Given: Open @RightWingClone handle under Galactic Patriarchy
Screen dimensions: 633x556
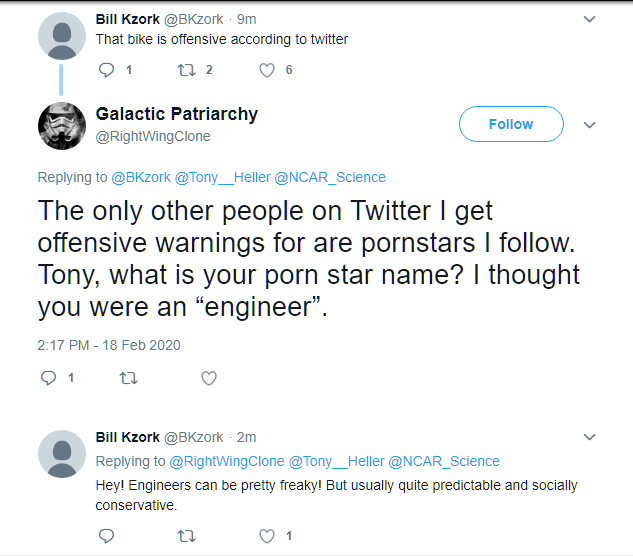Looking at the screenshot, I should [x=153, y=136].
